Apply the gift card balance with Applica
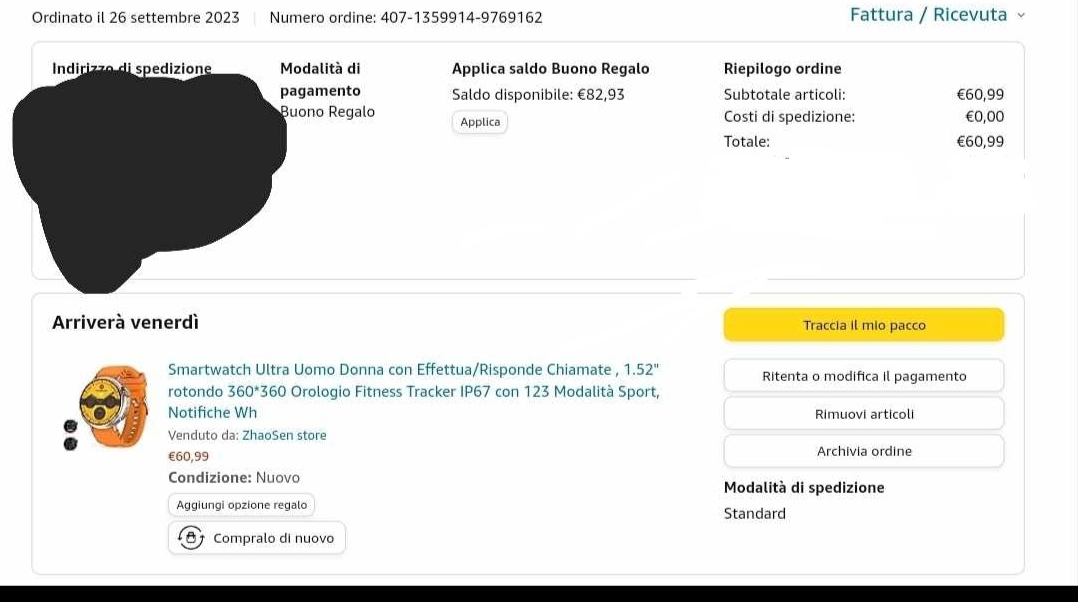 [x=480, y=122]
